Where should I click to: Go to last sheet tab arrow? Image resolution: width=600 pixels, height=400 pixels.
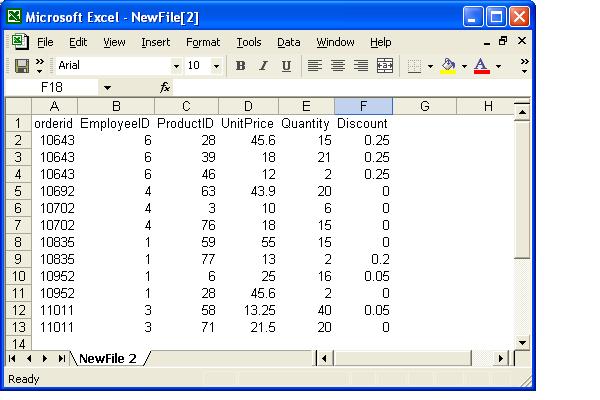click(x=61, y=359)
